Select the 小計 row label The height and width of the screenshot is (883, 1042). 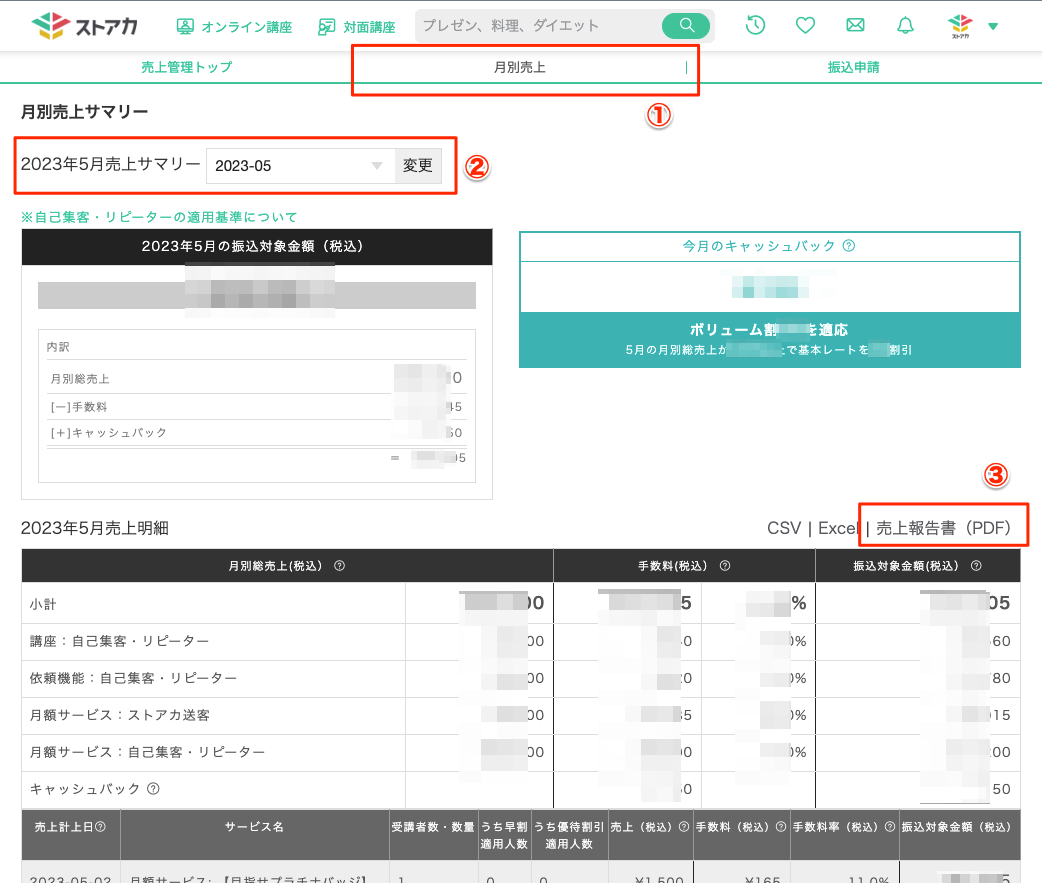(43, 604)
